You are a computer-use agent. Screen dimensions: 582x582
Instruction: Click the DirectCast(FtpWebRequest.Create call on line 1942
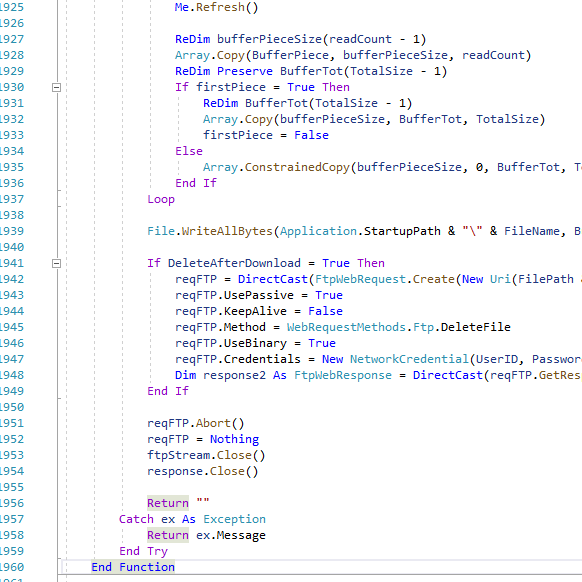click(410, 279)
